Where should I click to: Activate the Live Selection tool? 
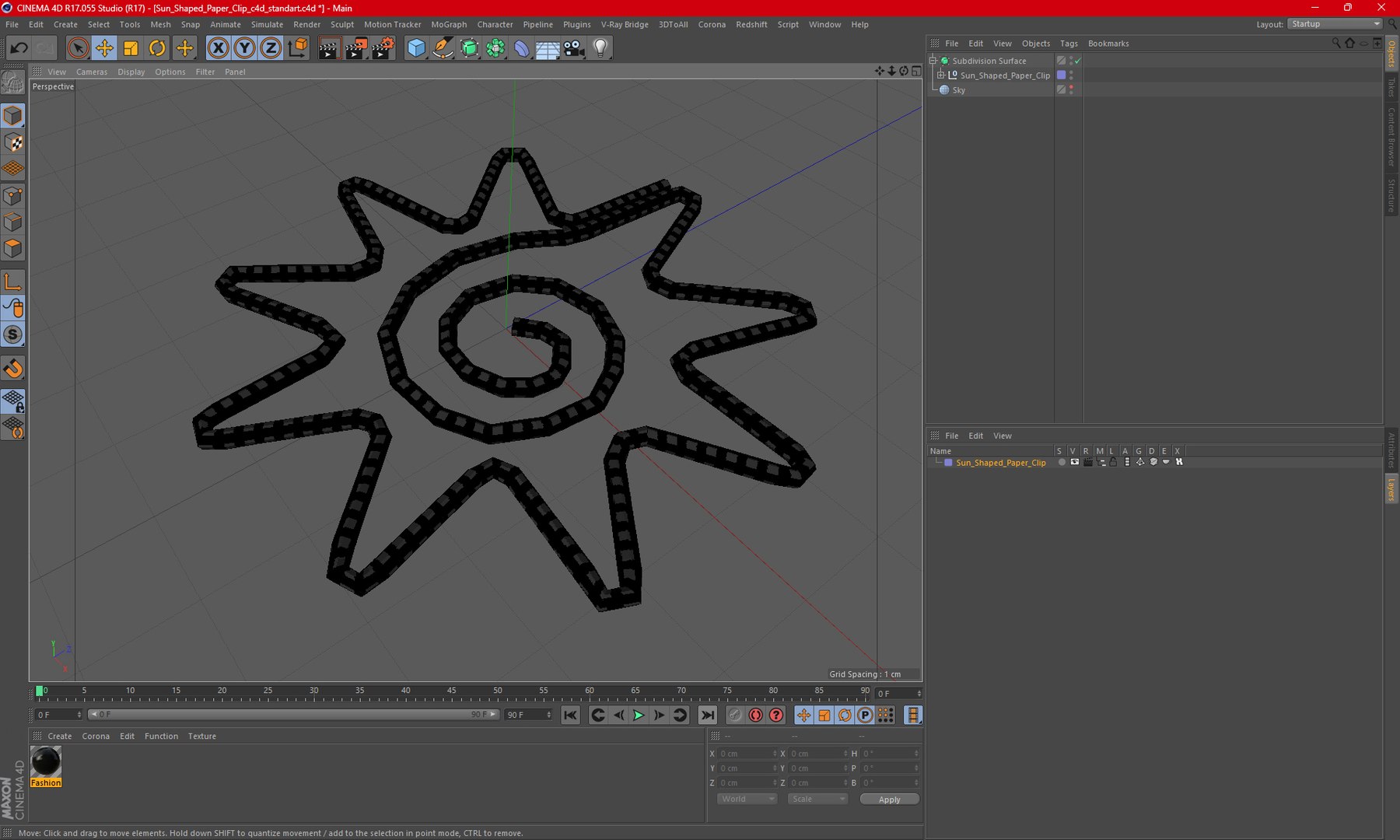[78, 48]
